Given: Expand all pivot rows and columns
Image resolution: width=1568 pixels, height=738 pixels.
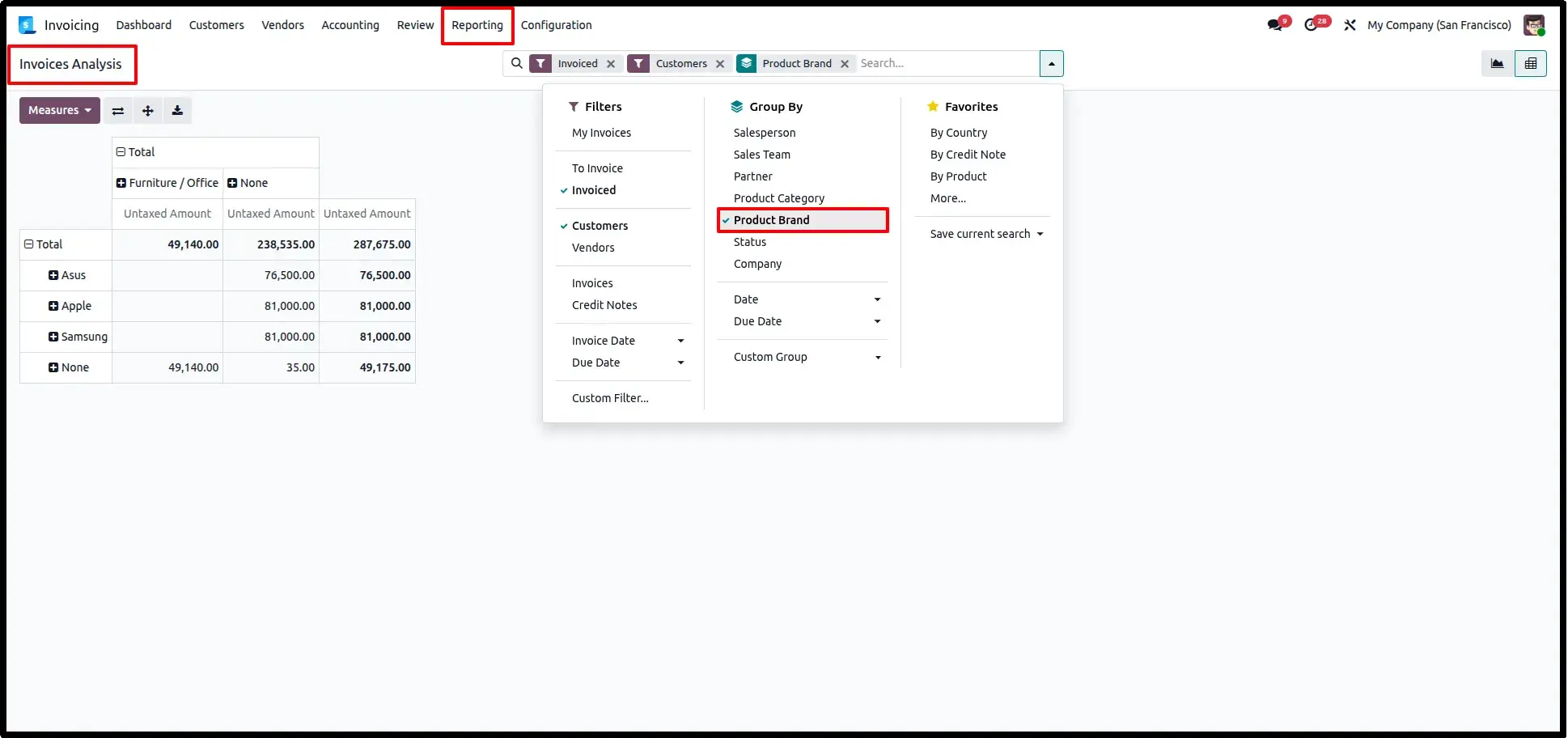Looking at the screenshot, I should (x=147, y=111).
